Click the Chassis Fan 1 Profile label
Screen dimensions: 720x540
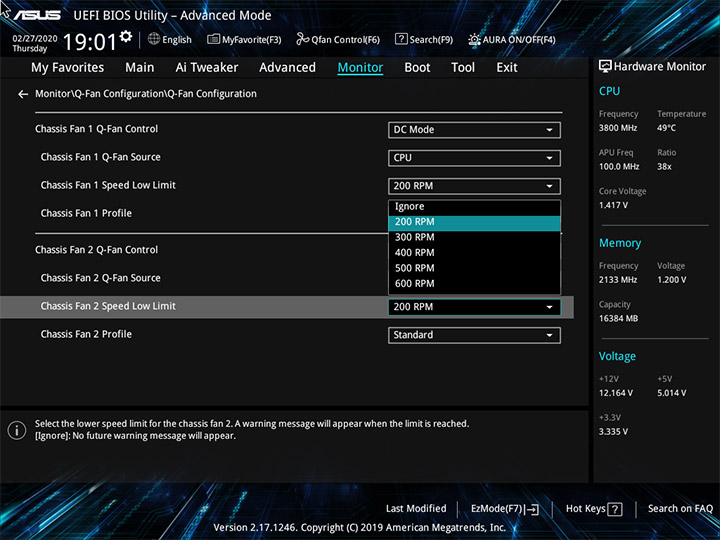86,214
